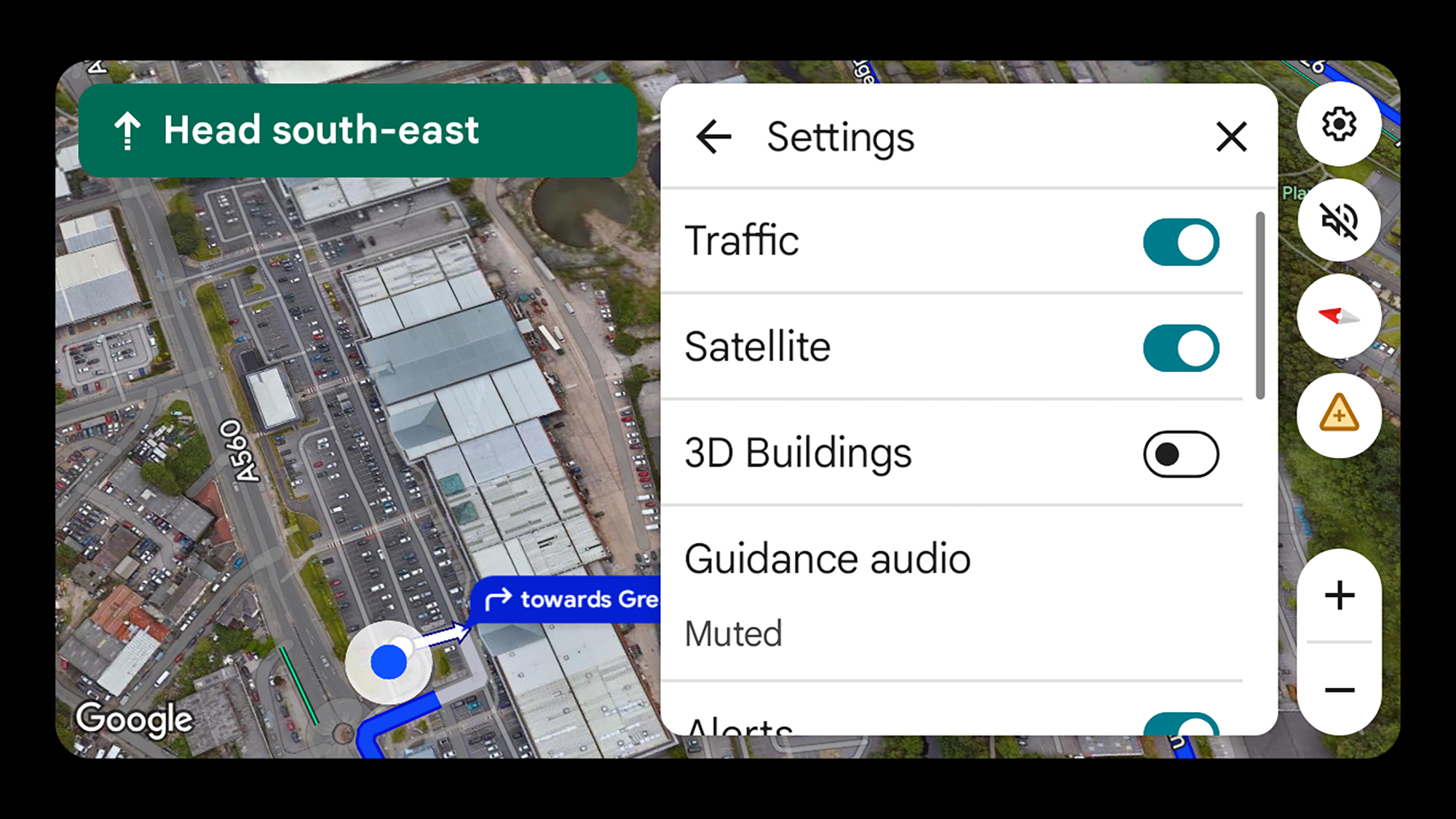Tap the Google logo on the map
The image size is (1456, 819).
tap(135, 719)
